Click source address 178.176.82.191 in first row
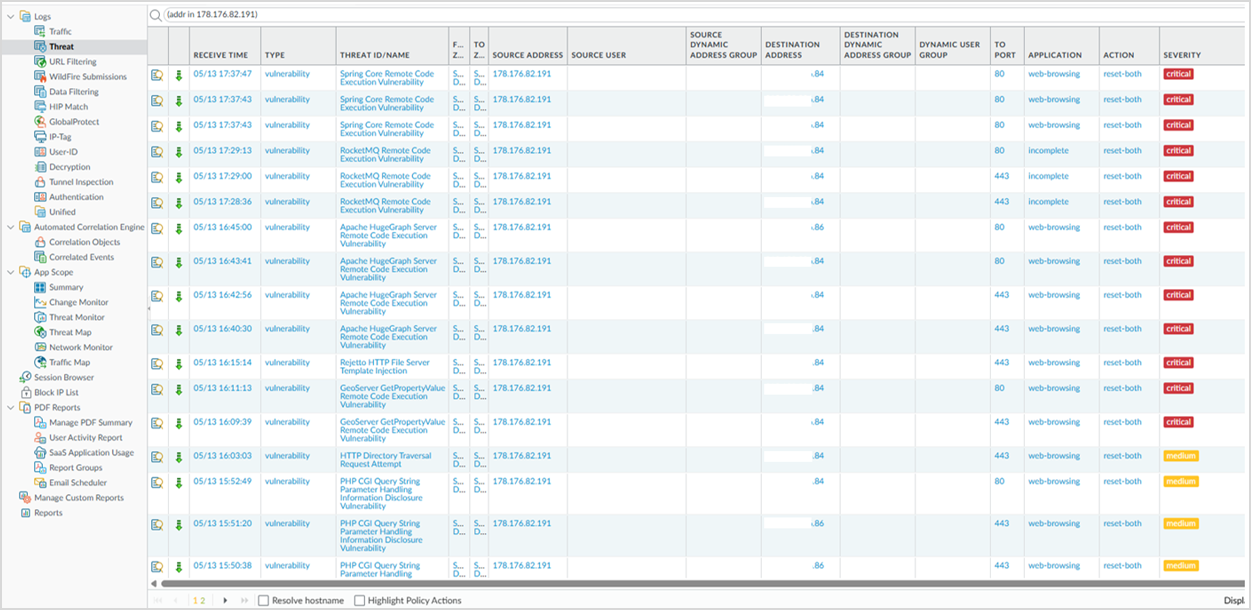 (x=521, y=74)
